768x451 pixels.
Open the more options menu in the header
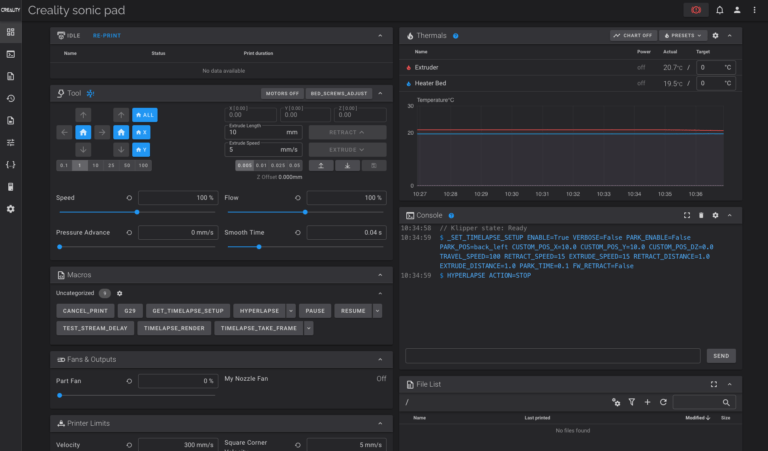pyautogui.click(x=755, y=10)
